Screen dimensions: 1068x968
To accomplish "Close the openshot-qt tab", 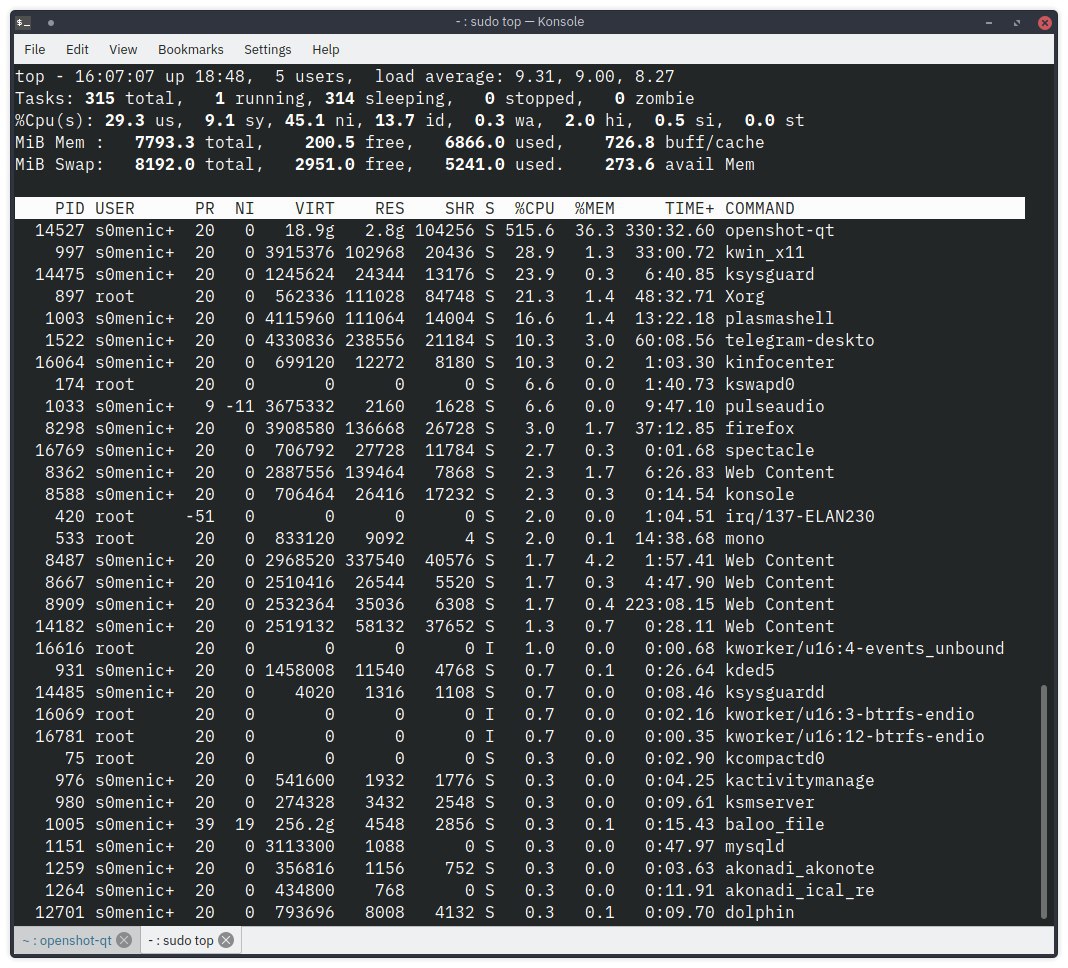I will [x=124, y=940].
